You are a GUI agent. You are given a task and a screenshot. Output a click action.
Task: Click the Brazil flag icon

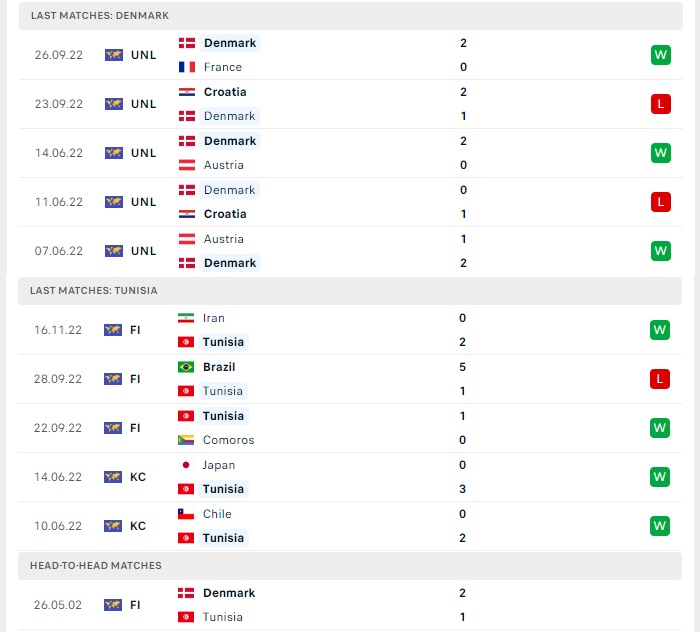pyautogui.click(x=186, y=367)
